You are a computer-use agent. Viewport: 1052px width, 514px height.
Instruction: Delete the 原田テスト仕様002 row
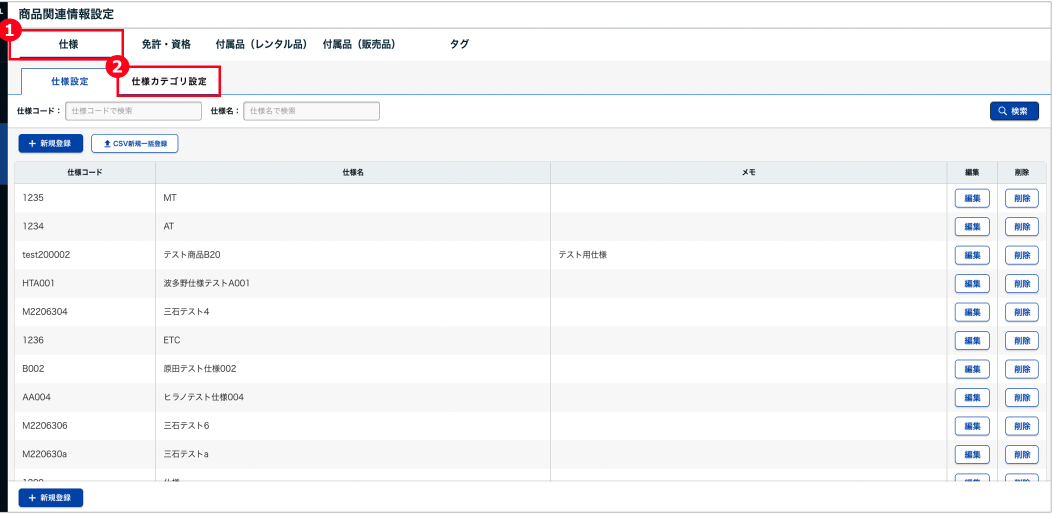[1021, 368]
